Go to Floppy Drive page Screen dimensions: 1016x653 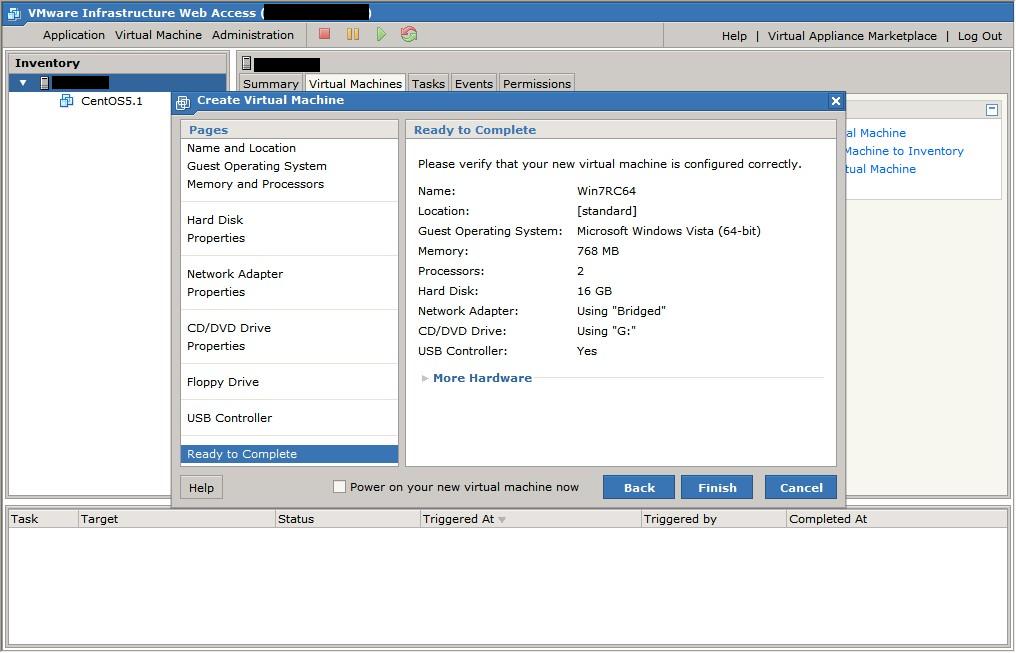click(x=223, y=382)
